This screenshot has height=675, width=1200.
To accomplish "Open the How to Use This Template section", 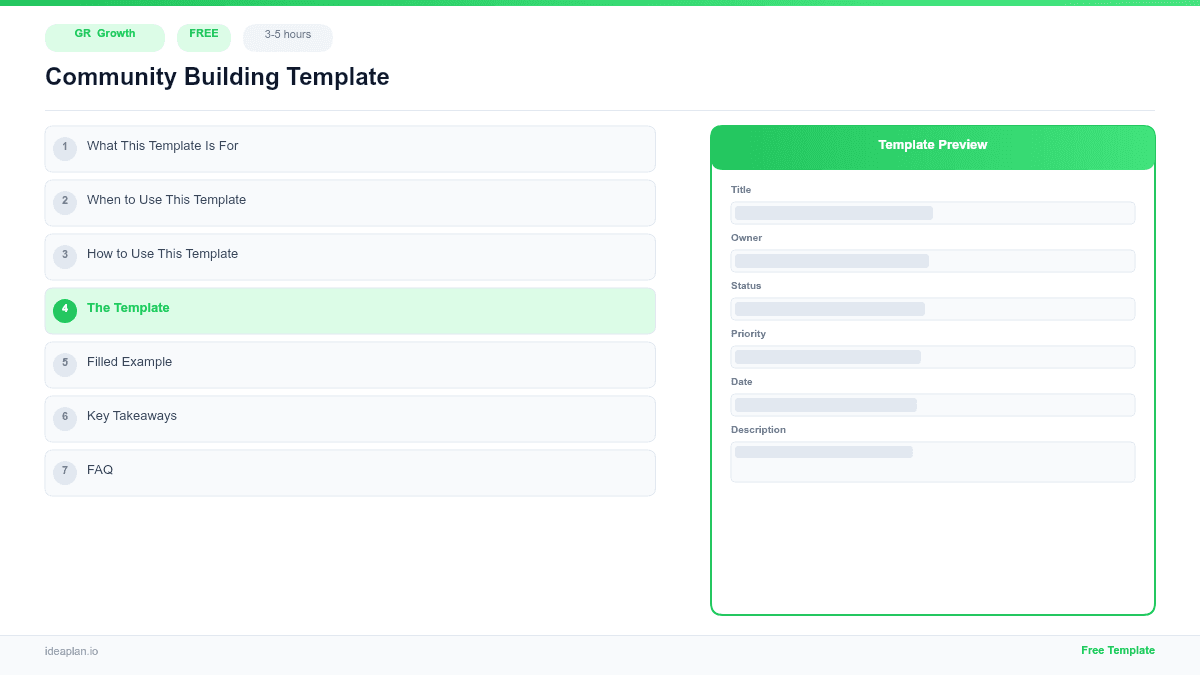I will pos(350,256).
